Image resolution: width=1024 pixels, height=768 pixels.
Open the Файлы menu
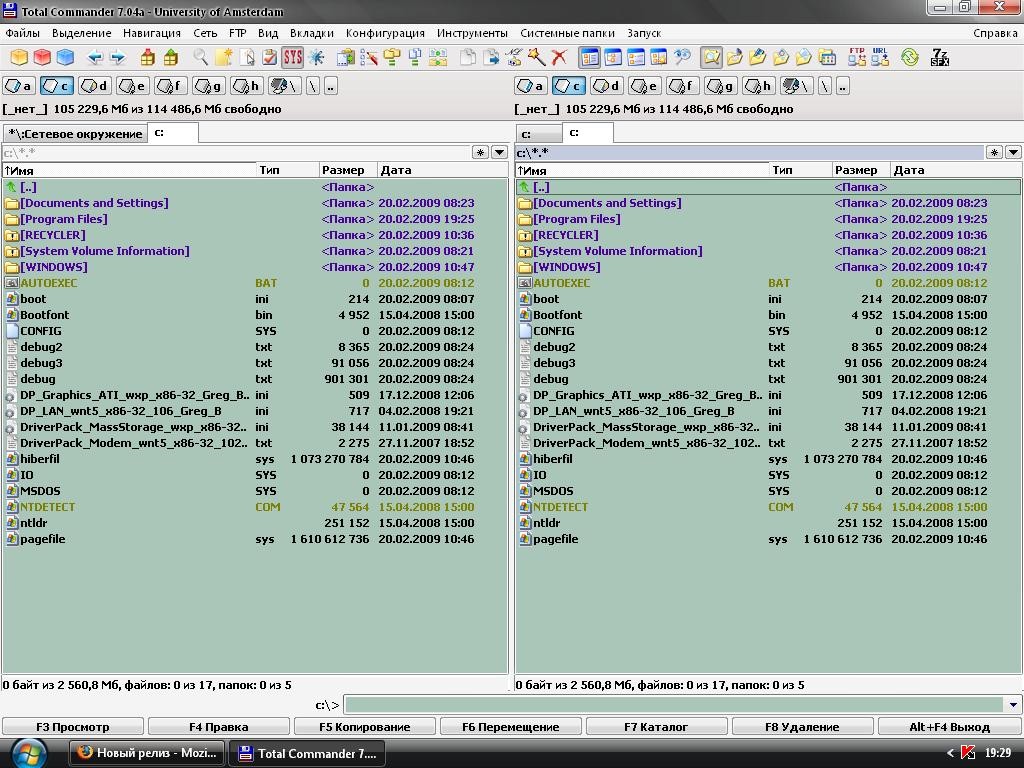(x=22, y=33)
